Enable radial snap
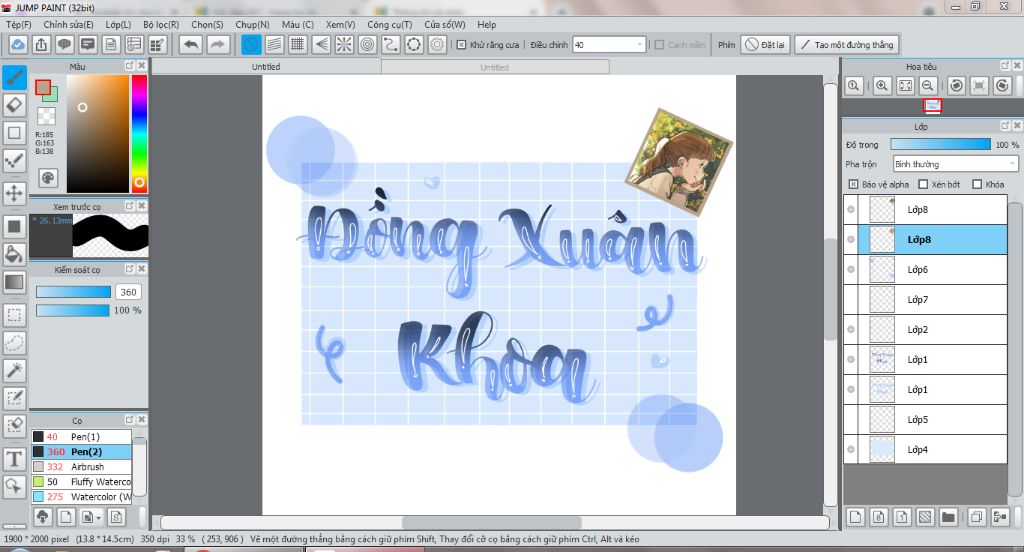The width and height of the screenshot is (1024, 552). point(344,44)
